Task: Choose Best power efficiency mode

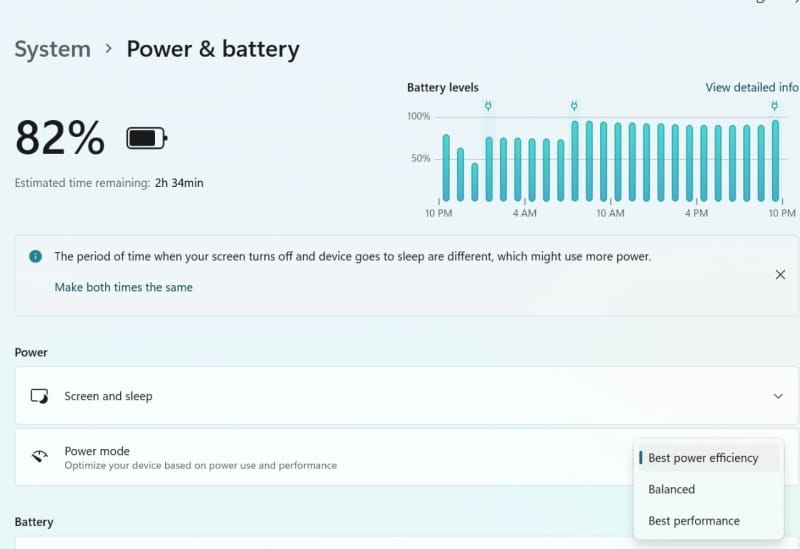Action: click(x=703, y=458)
